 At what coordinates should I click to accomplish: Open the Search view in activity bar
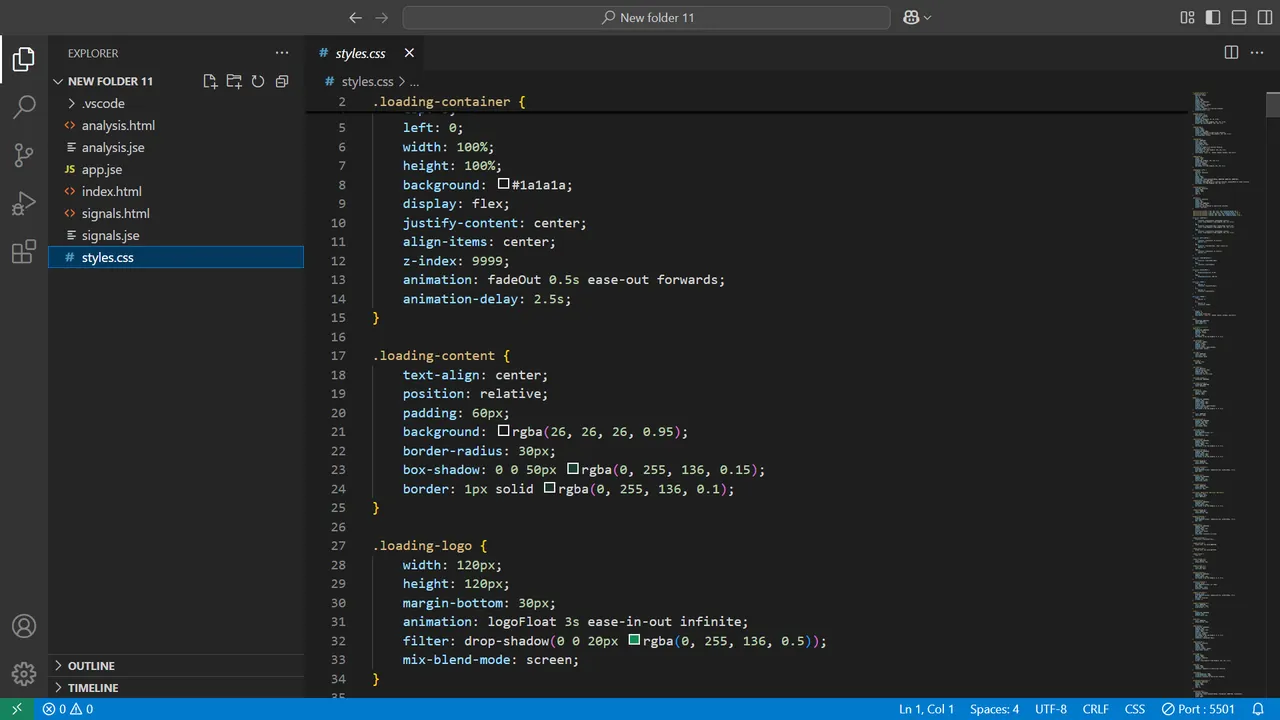(x=24, y=107)
